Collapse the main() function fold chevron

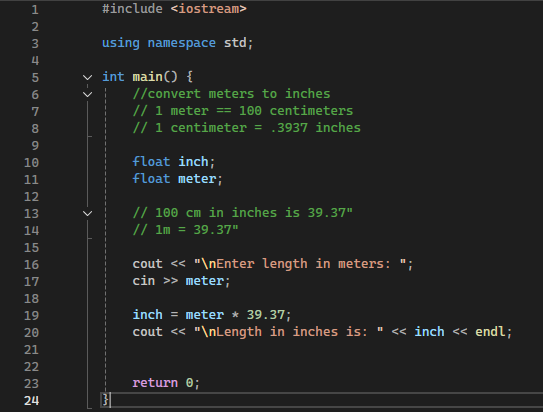(88, 77)
